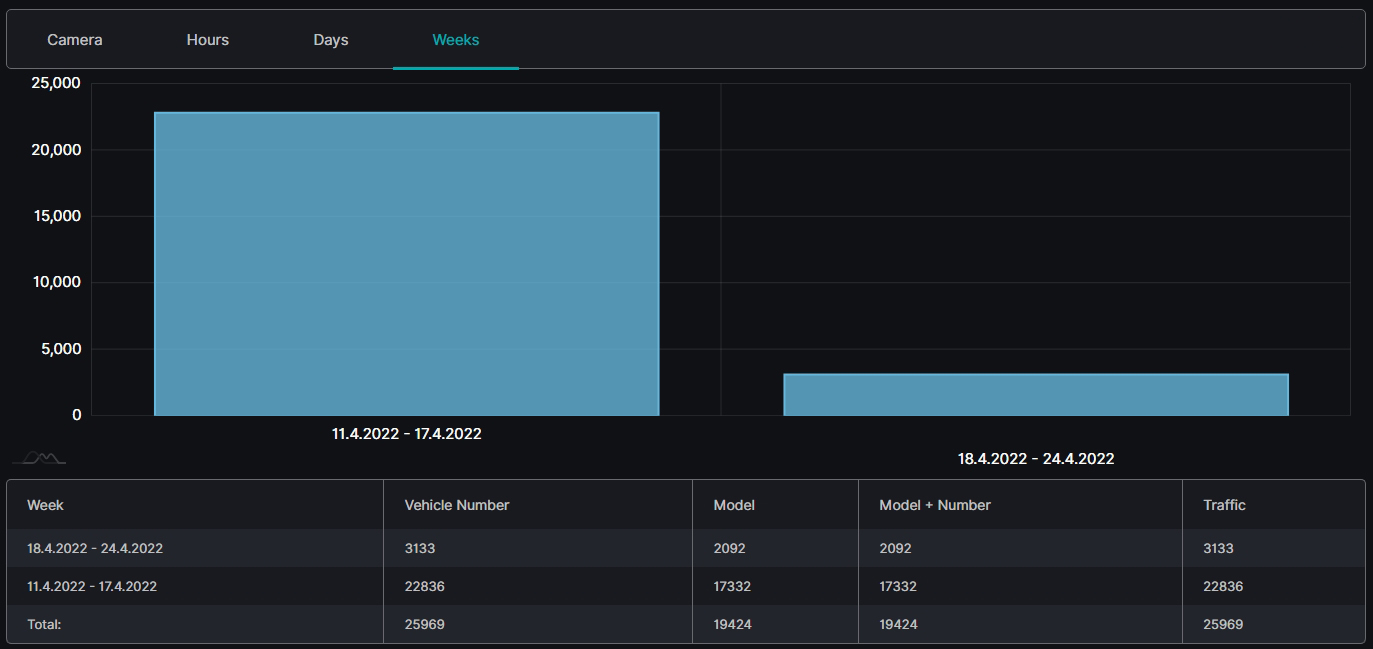Click x-axis label 18.4.2022 - 24.4.2022
The width and height of the screenshot is (1373, 649).
tap(1036, 459)
